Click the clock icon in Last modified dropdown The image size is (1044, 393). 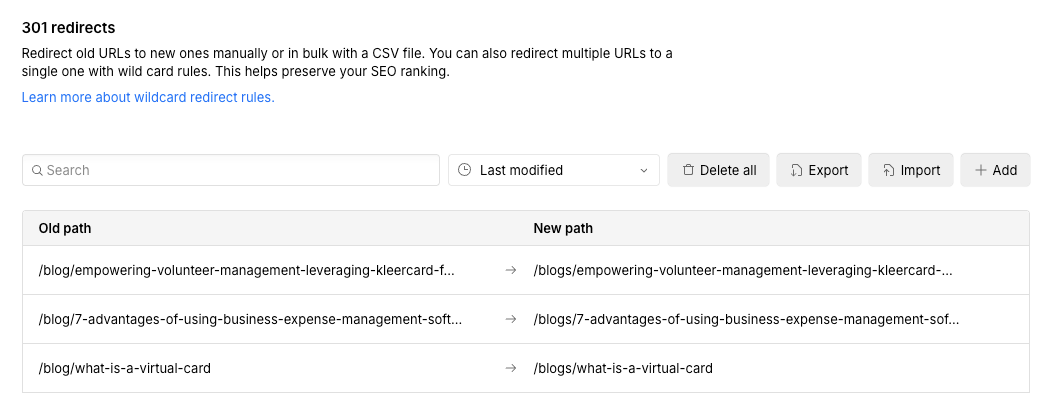(x=464, y=170)
